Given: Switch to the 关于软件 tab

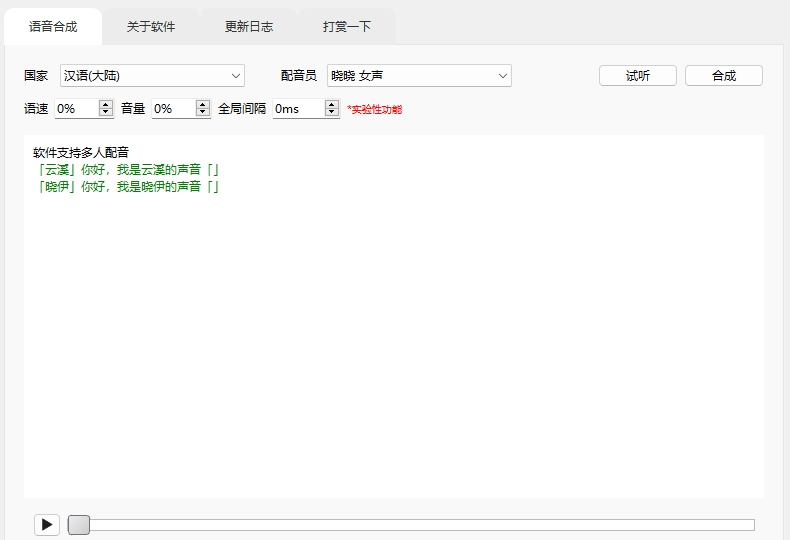Looking at the screenshot, I should coord(151,27).
